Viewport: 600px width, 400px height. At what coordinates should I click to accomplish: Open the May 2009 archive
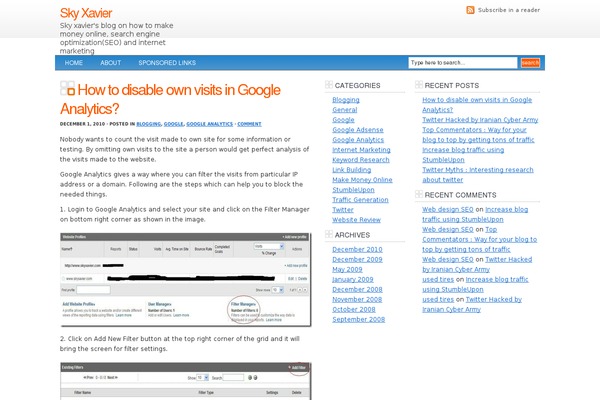tap(347, 269)
